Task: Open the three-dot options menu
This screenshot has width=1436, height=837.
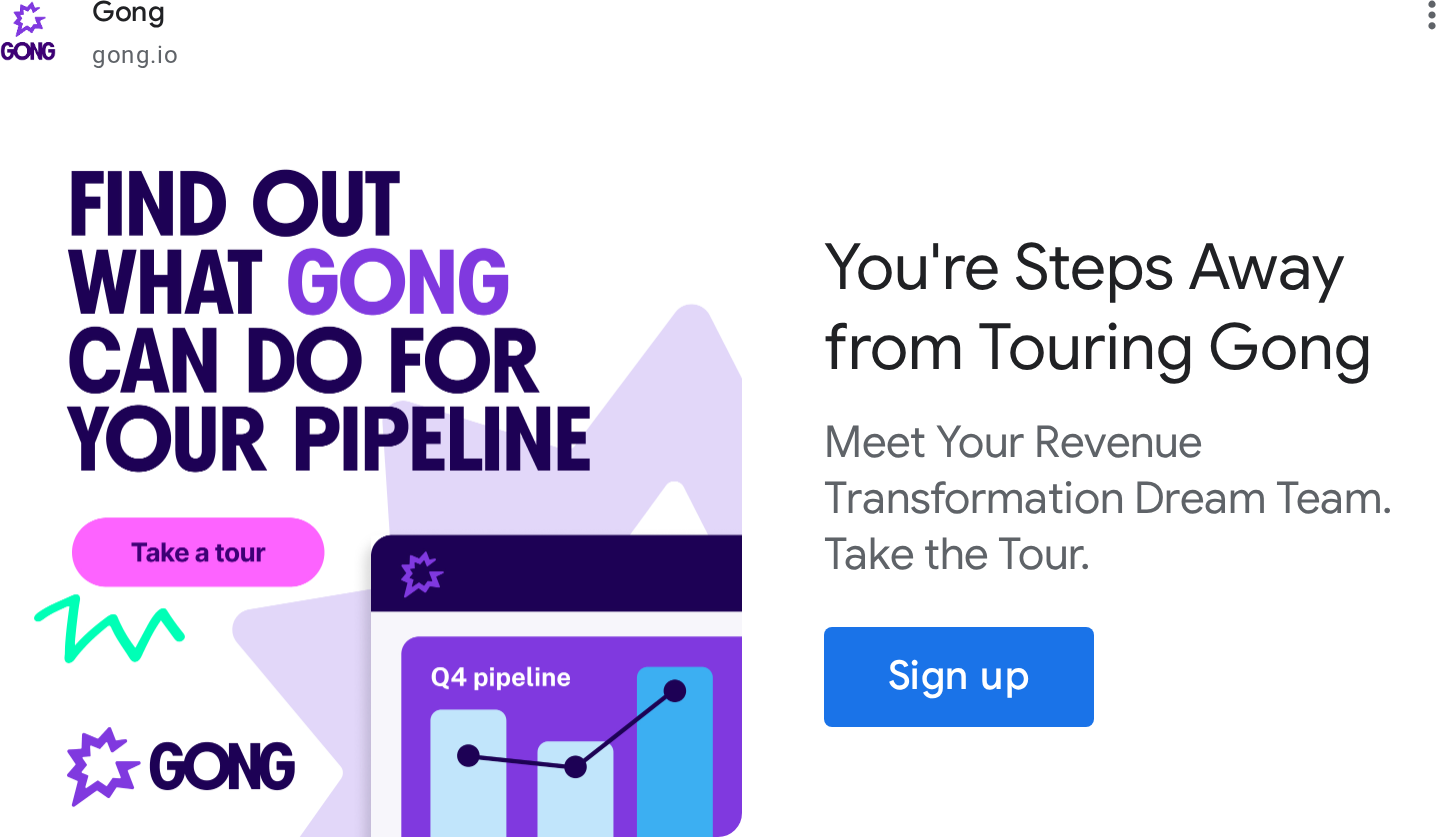Action: (1431, 16)
